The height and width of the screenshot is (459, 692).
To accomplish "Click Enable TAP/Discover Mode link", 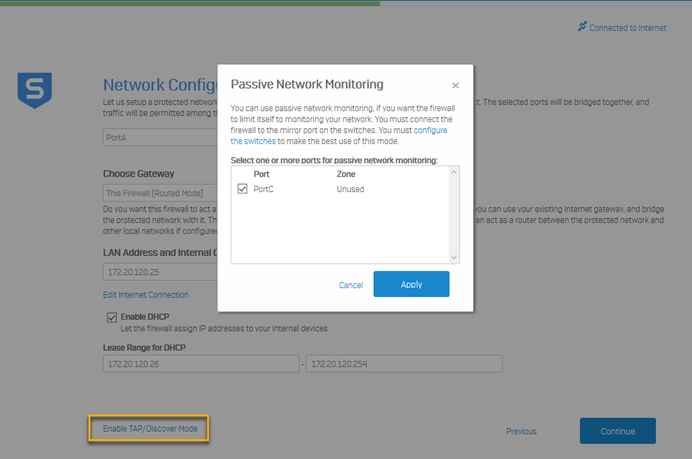I will (x=150, y=429).
